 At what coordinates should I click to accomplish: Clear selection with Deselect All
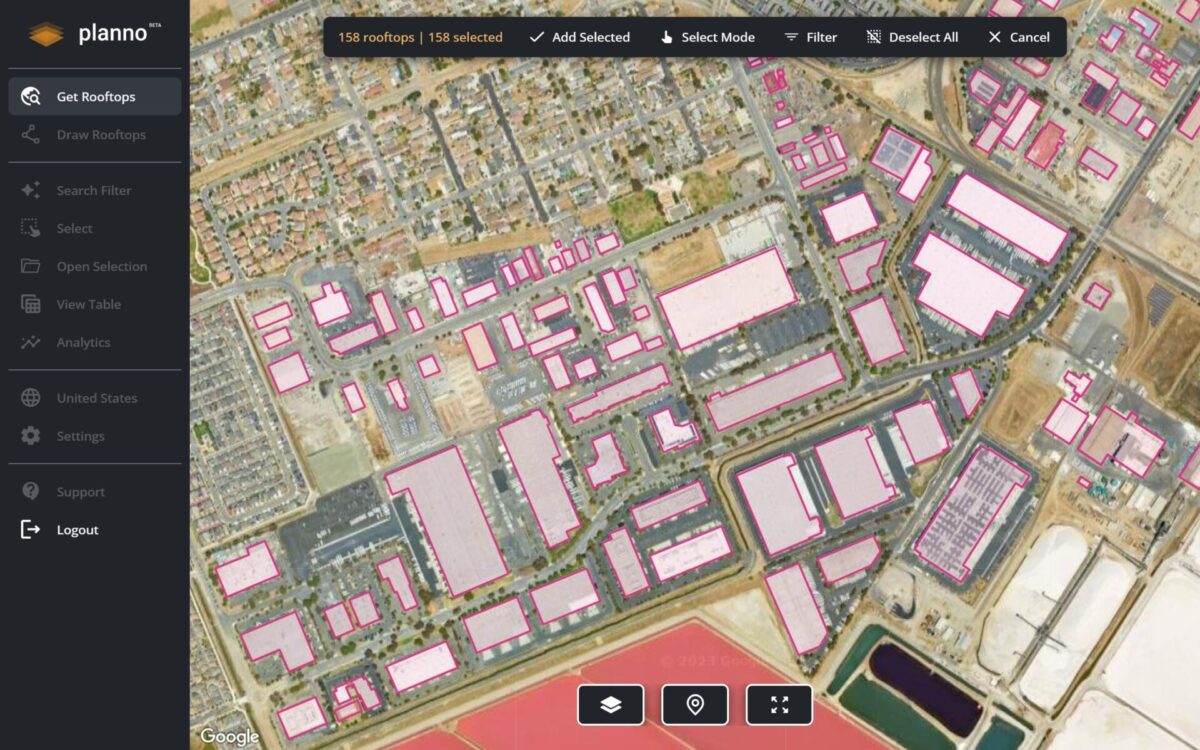pos(911,38)
